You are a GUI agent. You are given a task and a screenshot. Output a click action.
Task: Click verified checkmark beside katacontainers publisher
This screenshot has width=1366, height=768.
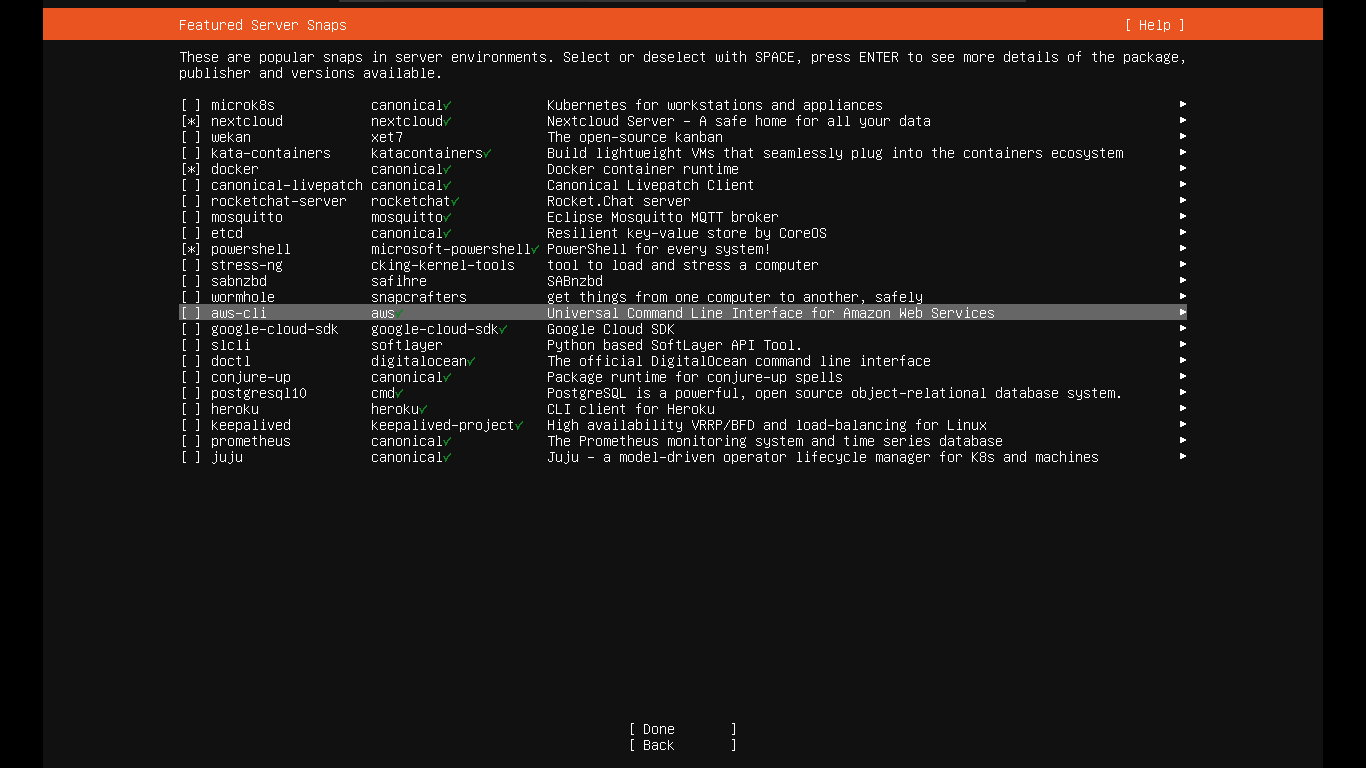[488, 153]
